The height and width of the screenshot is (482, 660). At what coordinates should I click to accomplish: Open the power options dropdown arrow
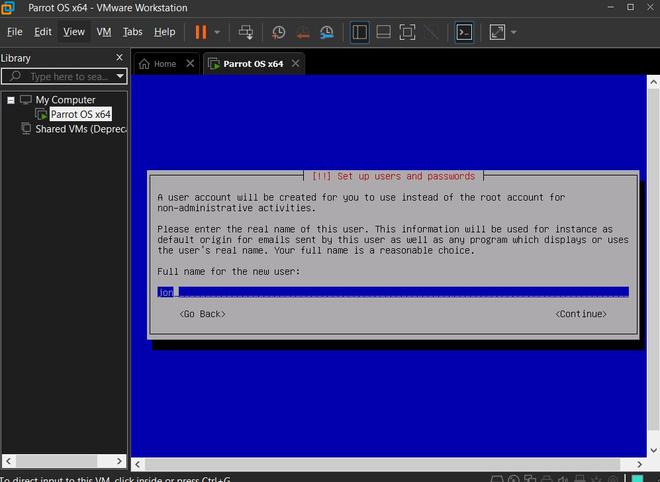(217, 32)
